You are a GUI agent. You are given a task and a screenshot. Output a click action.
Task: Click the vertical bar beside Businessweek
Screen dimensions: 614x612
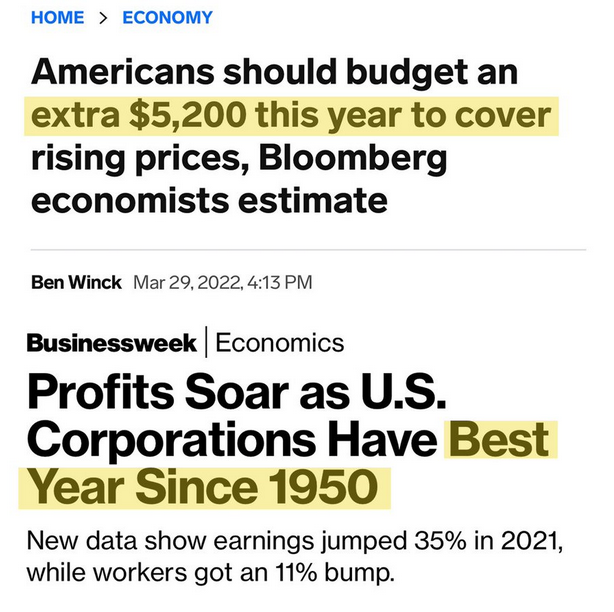(x=206, y=342)
